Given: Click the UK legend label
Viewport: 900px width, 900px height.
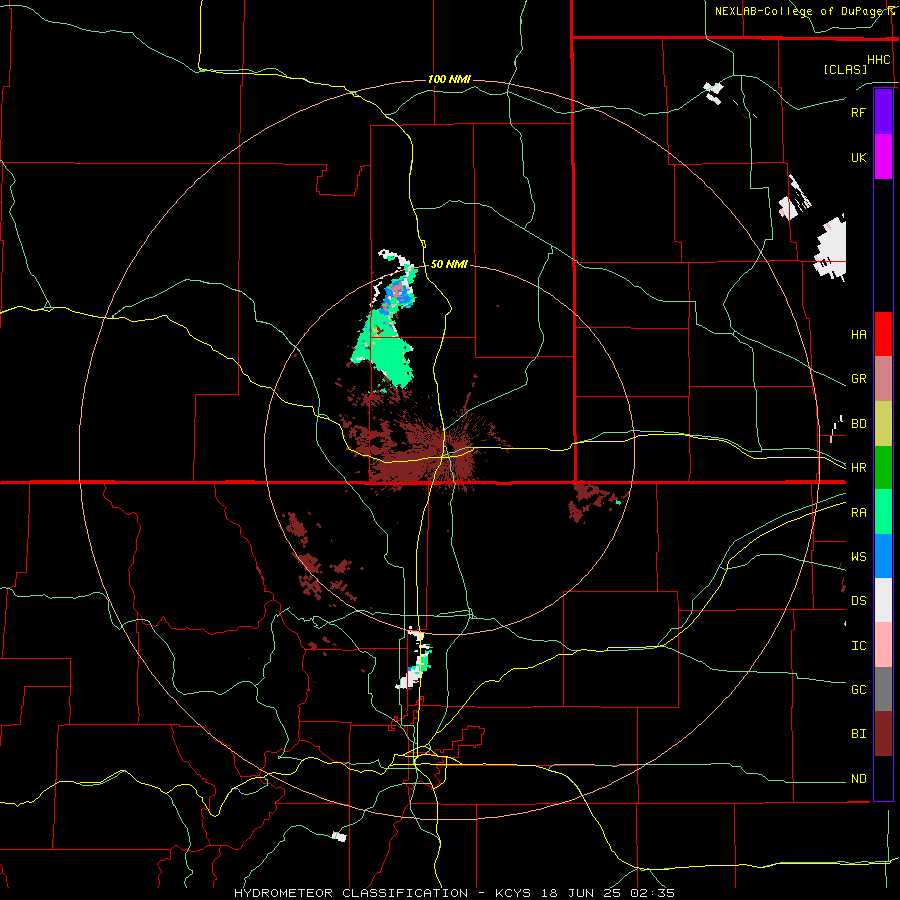Looking at the screenshot, I should pos(858,157).
